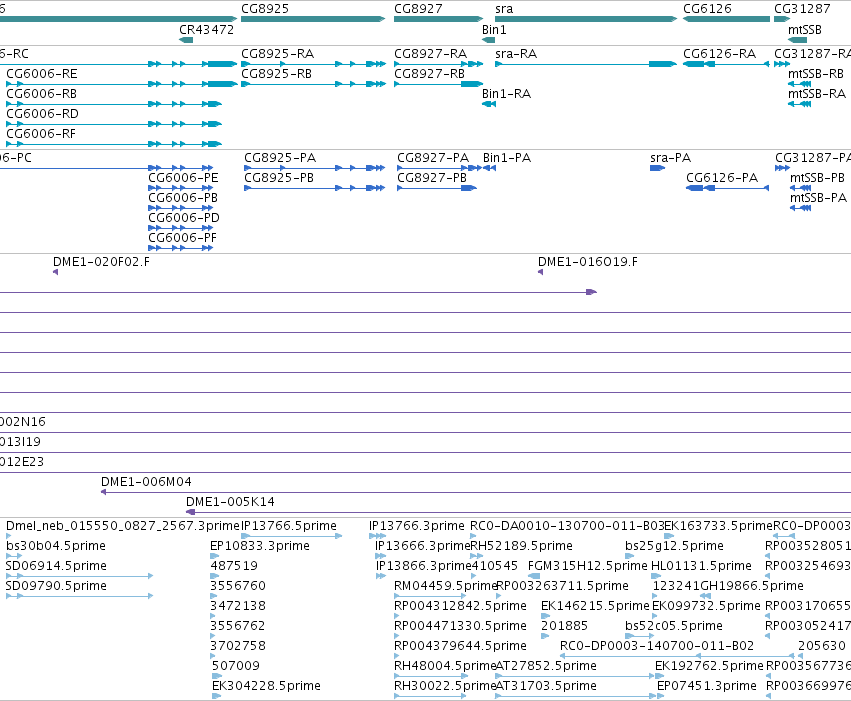Open the CG6006-PB protein label
851x701 pixels.
coord(183,198)
